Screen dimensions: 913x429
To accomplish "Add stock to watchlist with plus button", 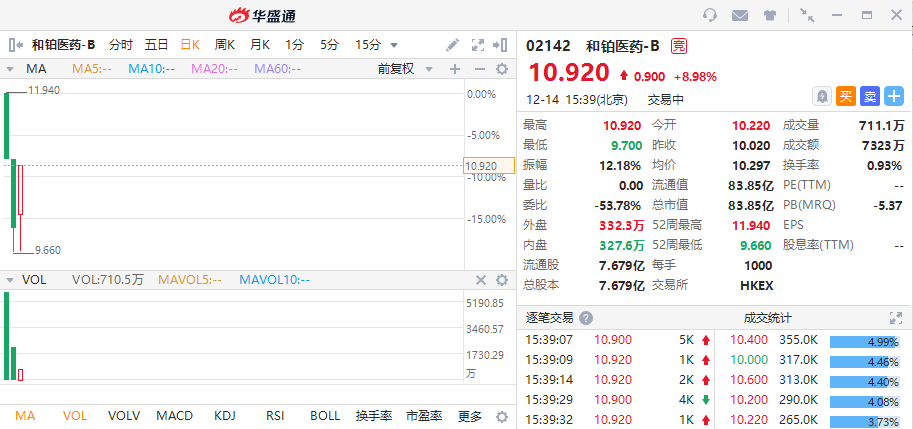I will [x=894, y=96].
